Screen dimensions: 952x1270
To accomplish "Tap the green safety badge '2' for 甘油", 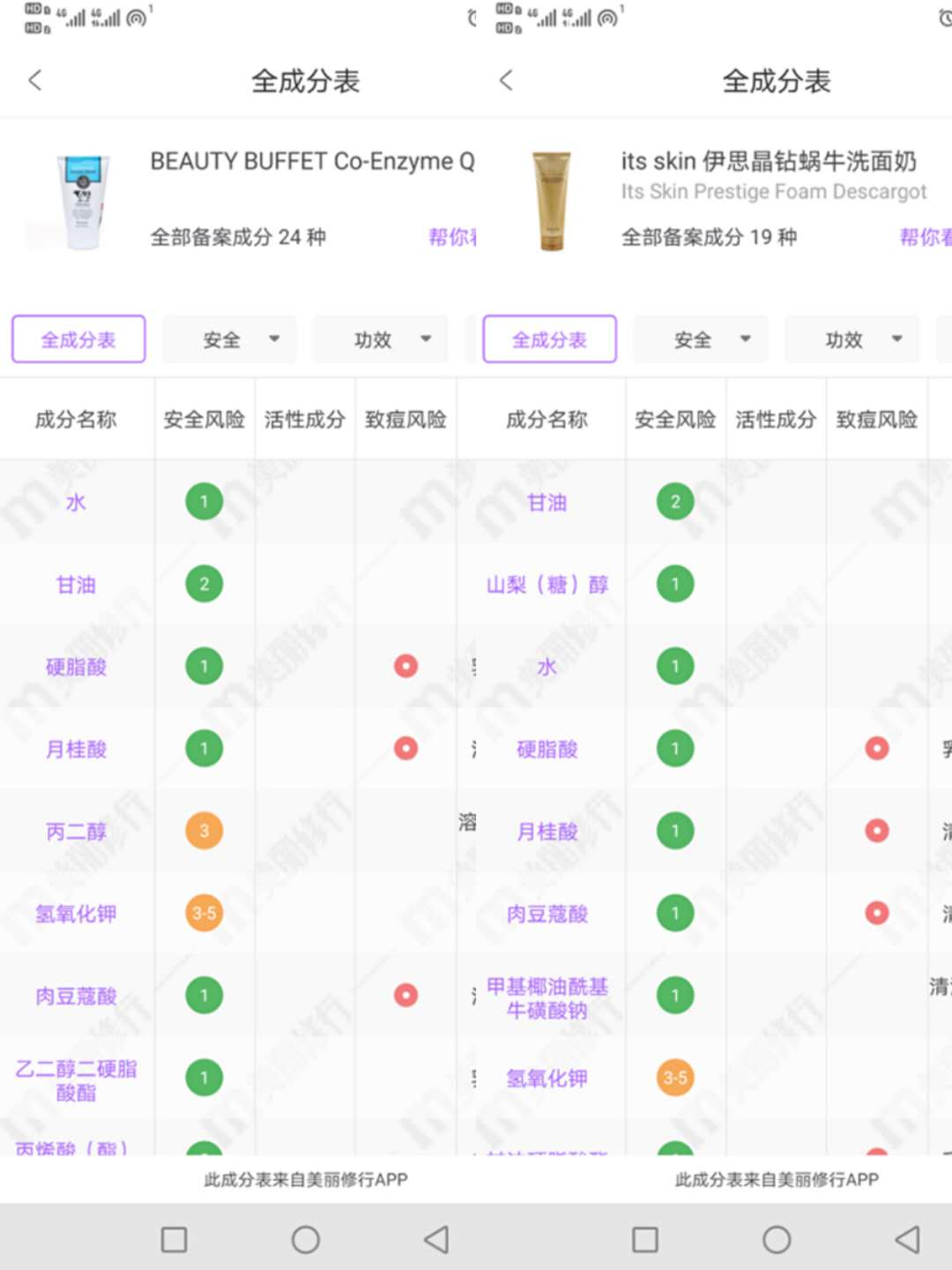I will coord(204,583).
